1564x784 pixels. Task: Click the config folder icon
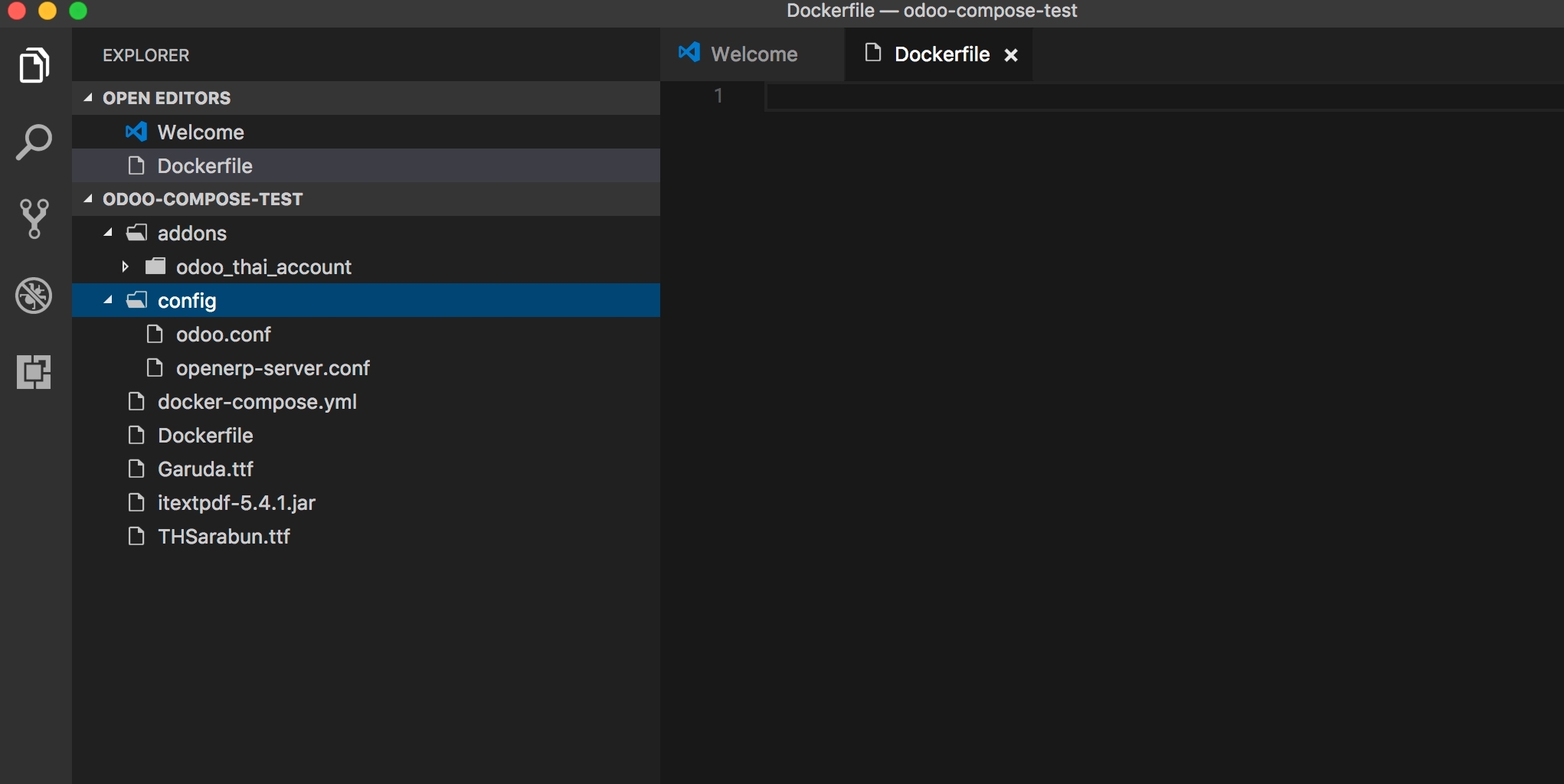136,300
